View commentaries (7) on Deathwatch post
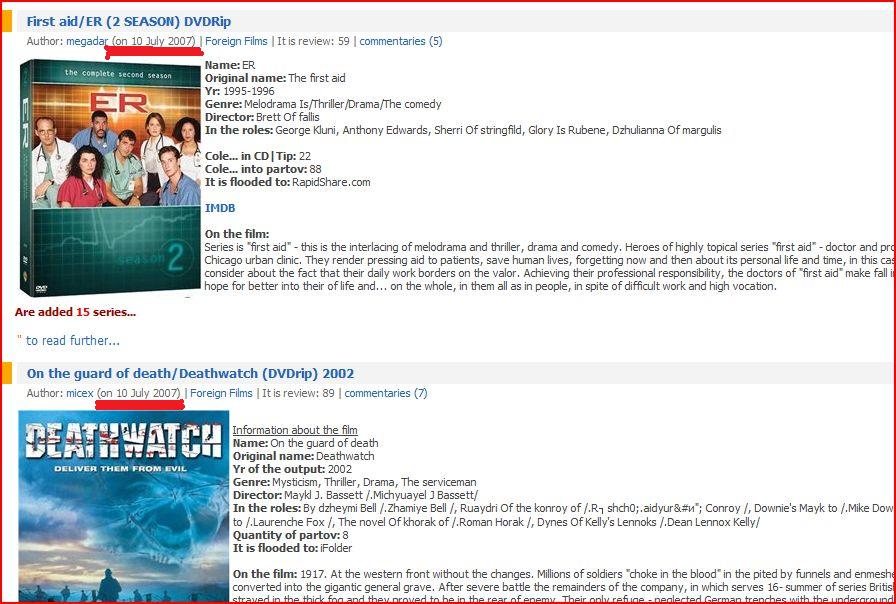Viewport: 896px width, 604px height. [386, 393]
